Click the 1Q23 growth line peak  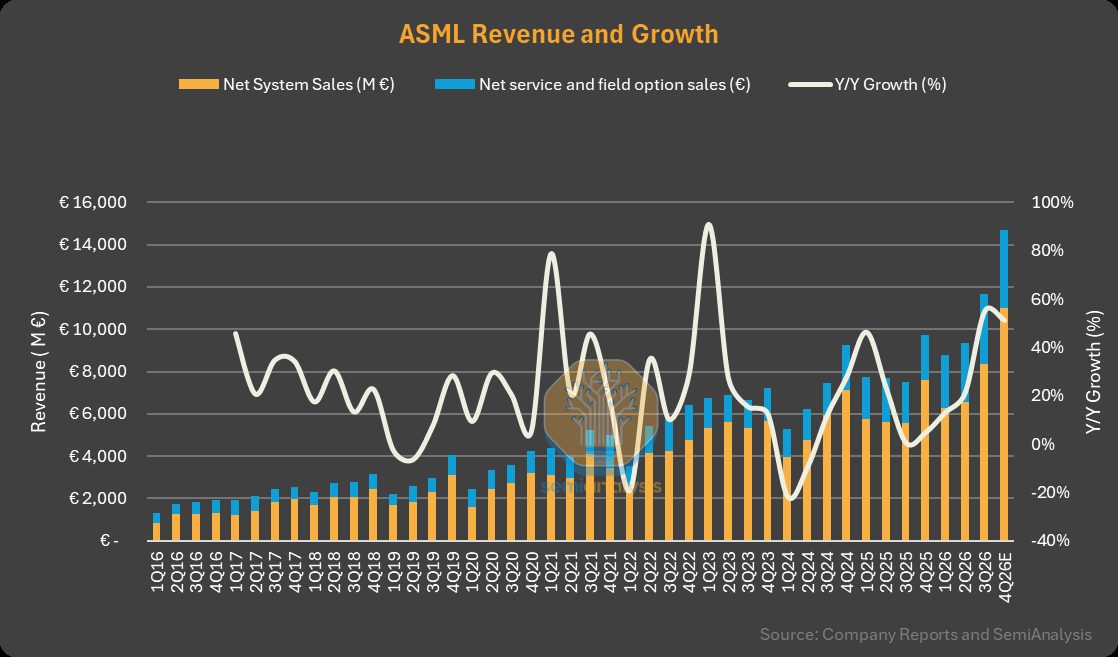[x=708, y=225]
